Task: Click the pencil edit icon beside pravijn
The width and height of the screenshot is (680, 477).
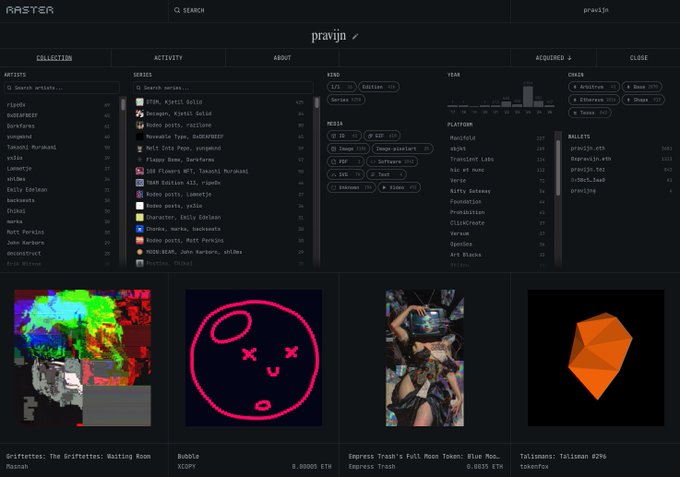Action: (355, 36)
